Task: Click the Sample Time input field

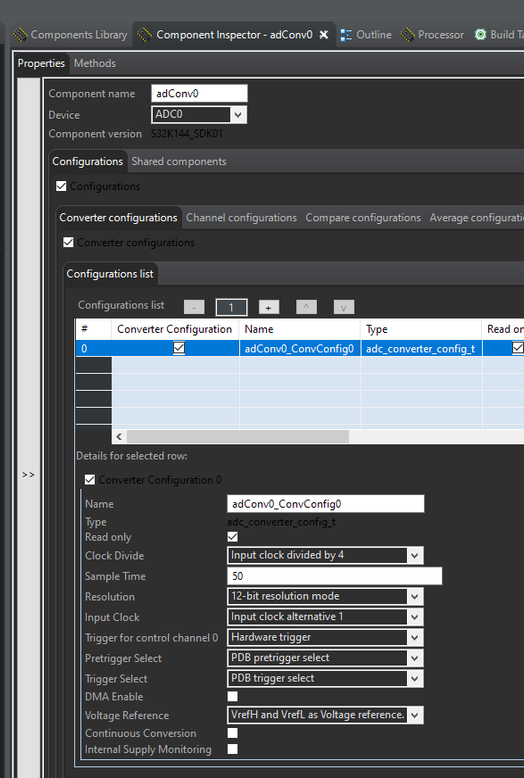Action: click(x=334, y=576)
